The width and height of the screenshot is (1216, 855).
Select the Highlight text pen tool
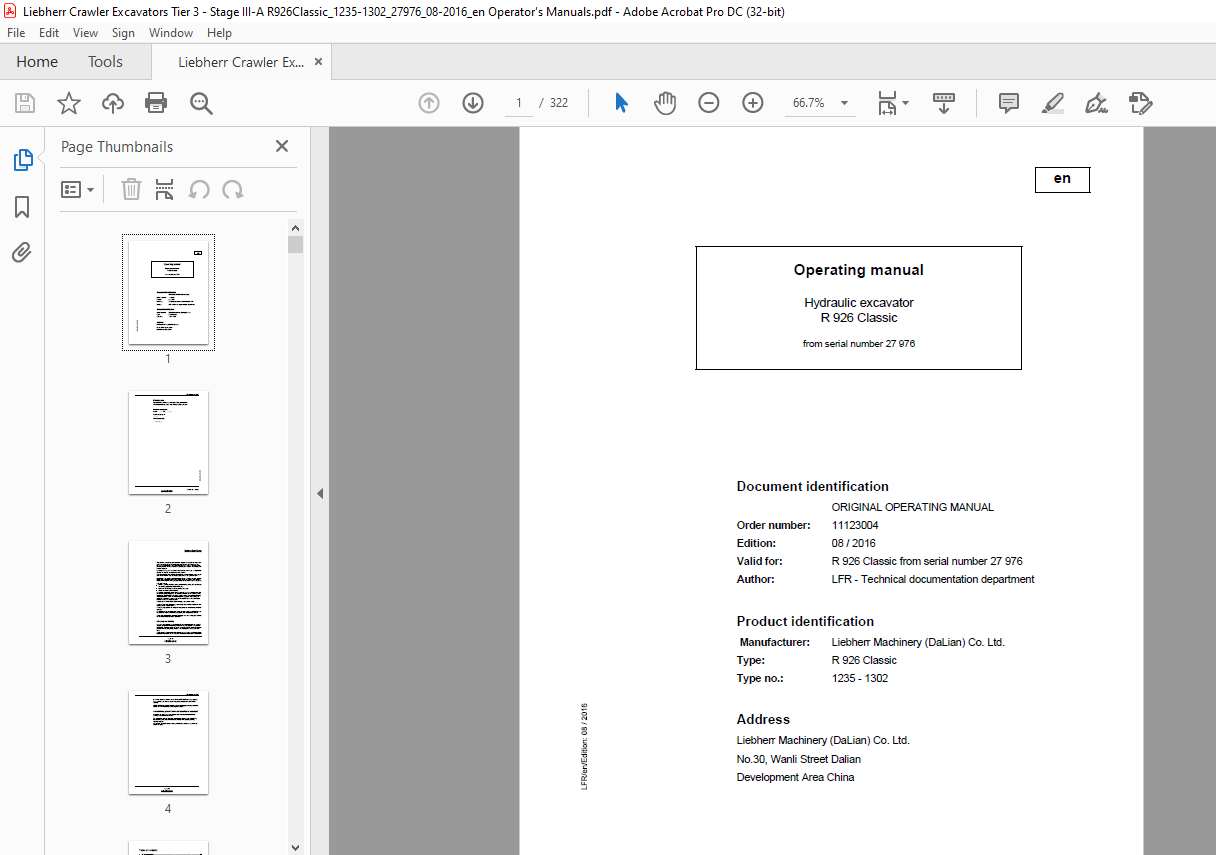point(1052,103)
